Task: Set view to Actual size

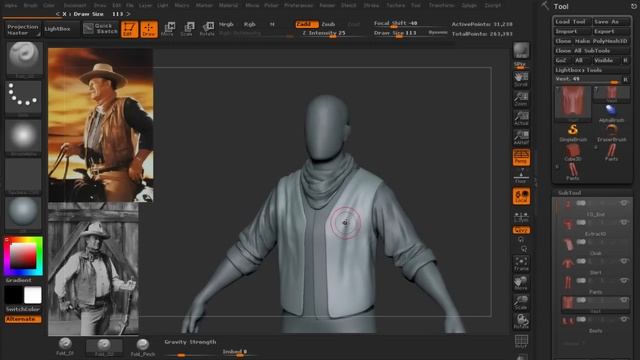Action: coord(521,118)
